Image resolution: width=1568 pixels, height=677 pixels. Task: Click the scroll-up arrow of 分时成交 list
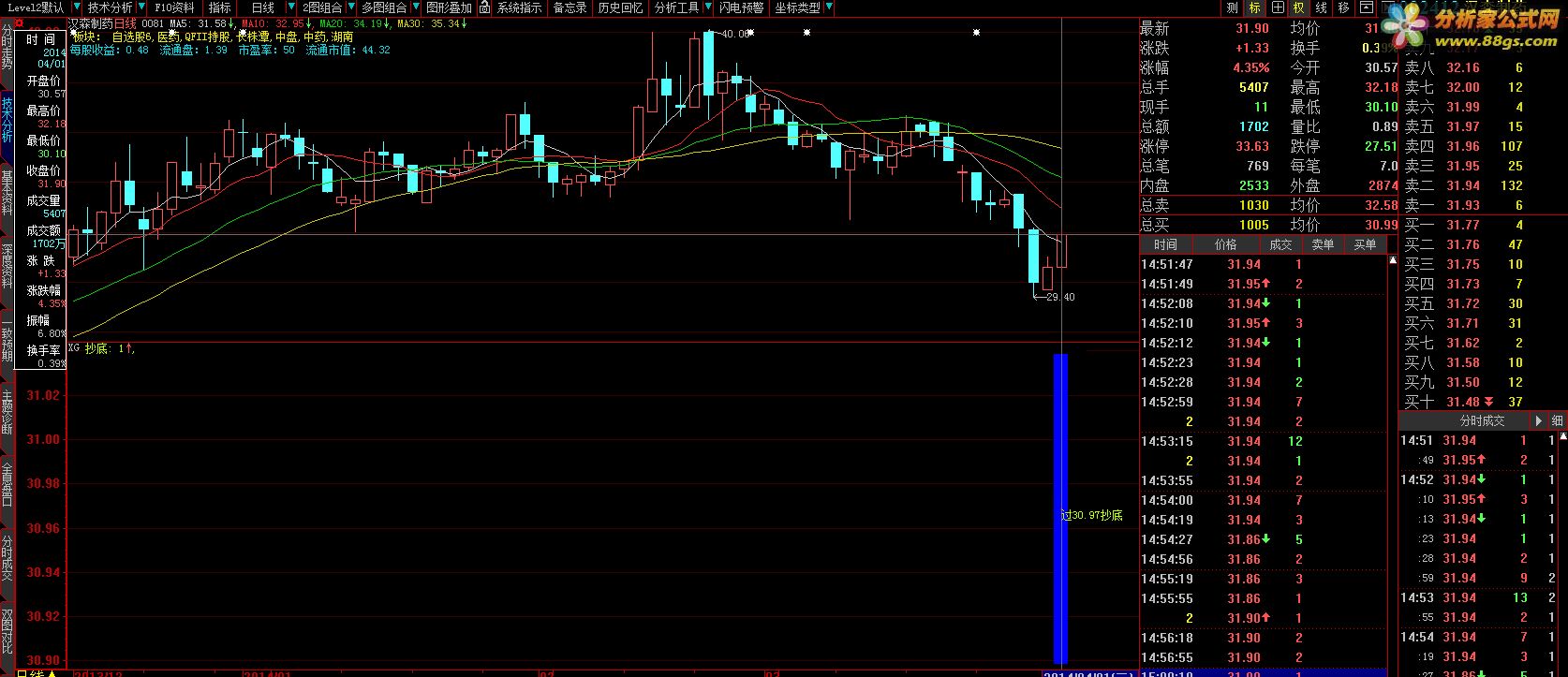1563,436
